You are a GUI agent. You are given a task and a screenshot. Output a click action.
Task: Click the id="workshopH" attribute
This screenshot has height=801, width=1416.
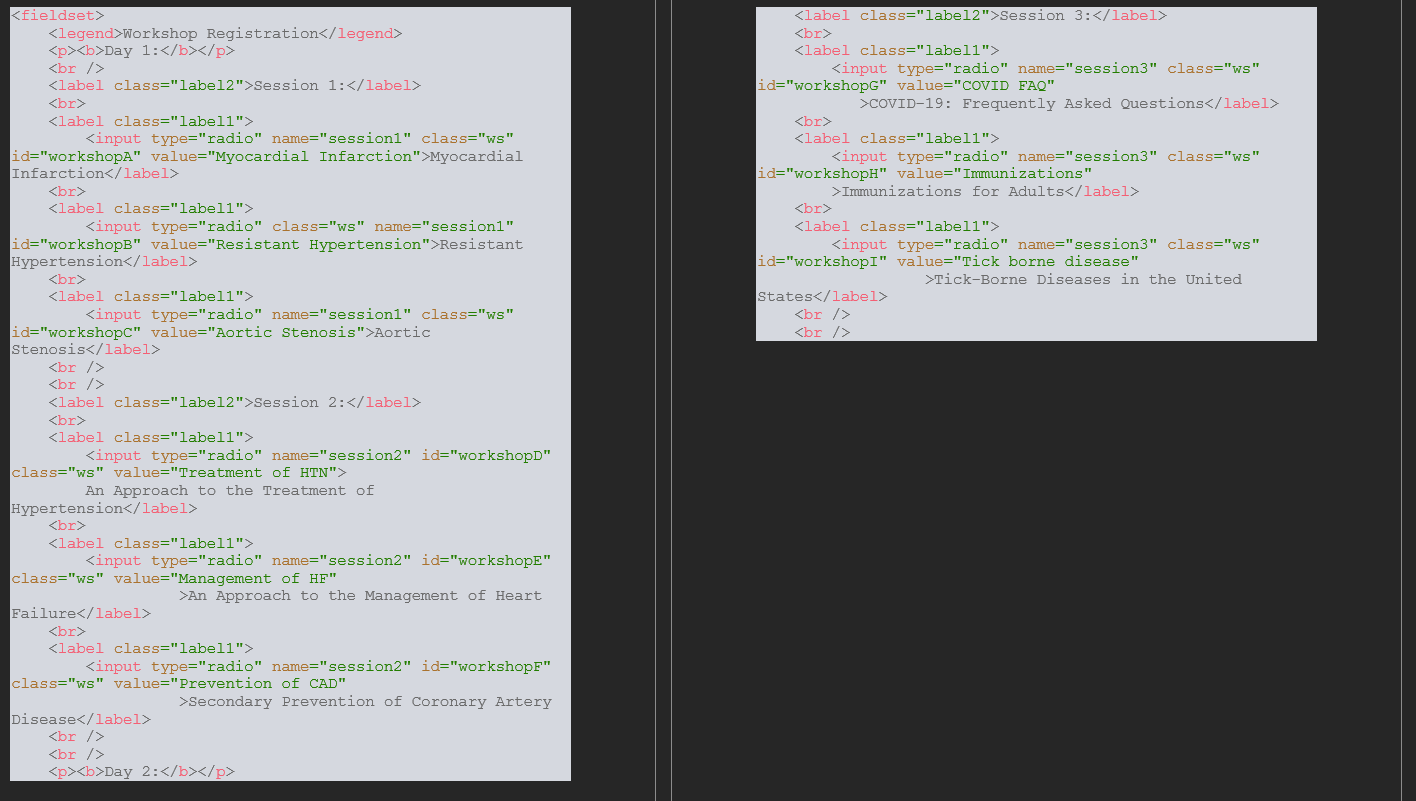(823, 174)
